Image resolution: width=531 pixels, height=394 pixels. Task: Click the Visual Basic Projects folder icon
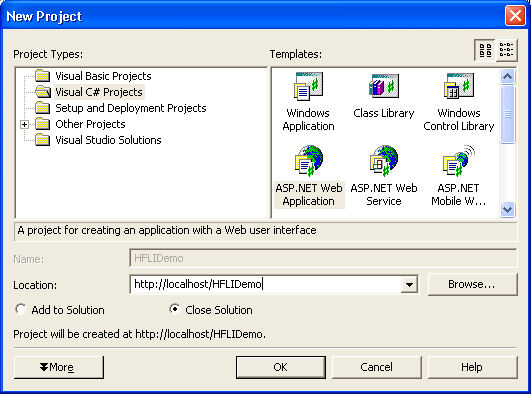point(43,76)
